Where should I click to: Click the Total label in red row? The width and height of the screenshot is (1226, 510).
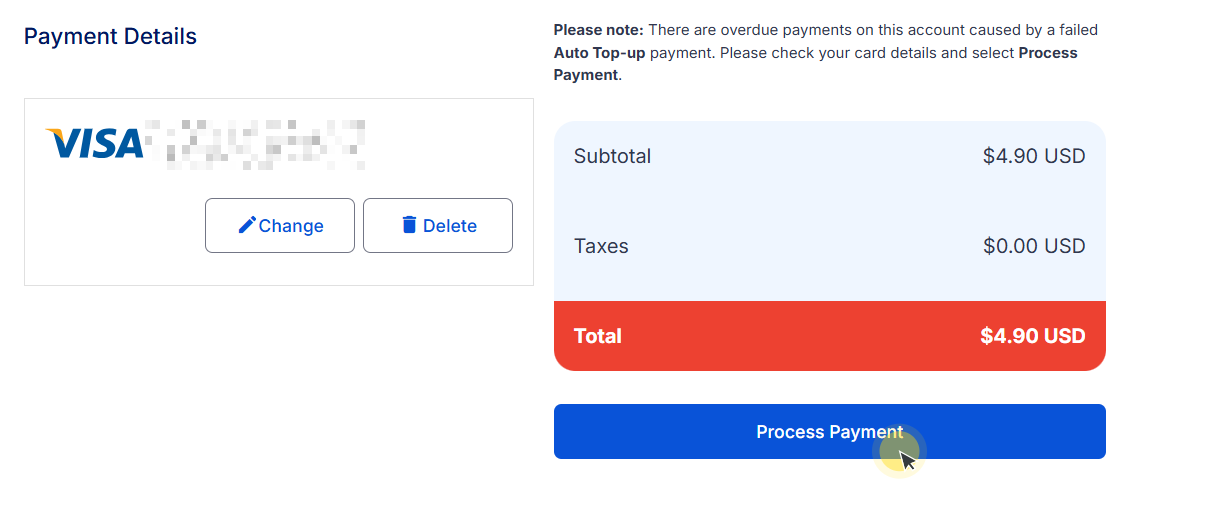598,336
